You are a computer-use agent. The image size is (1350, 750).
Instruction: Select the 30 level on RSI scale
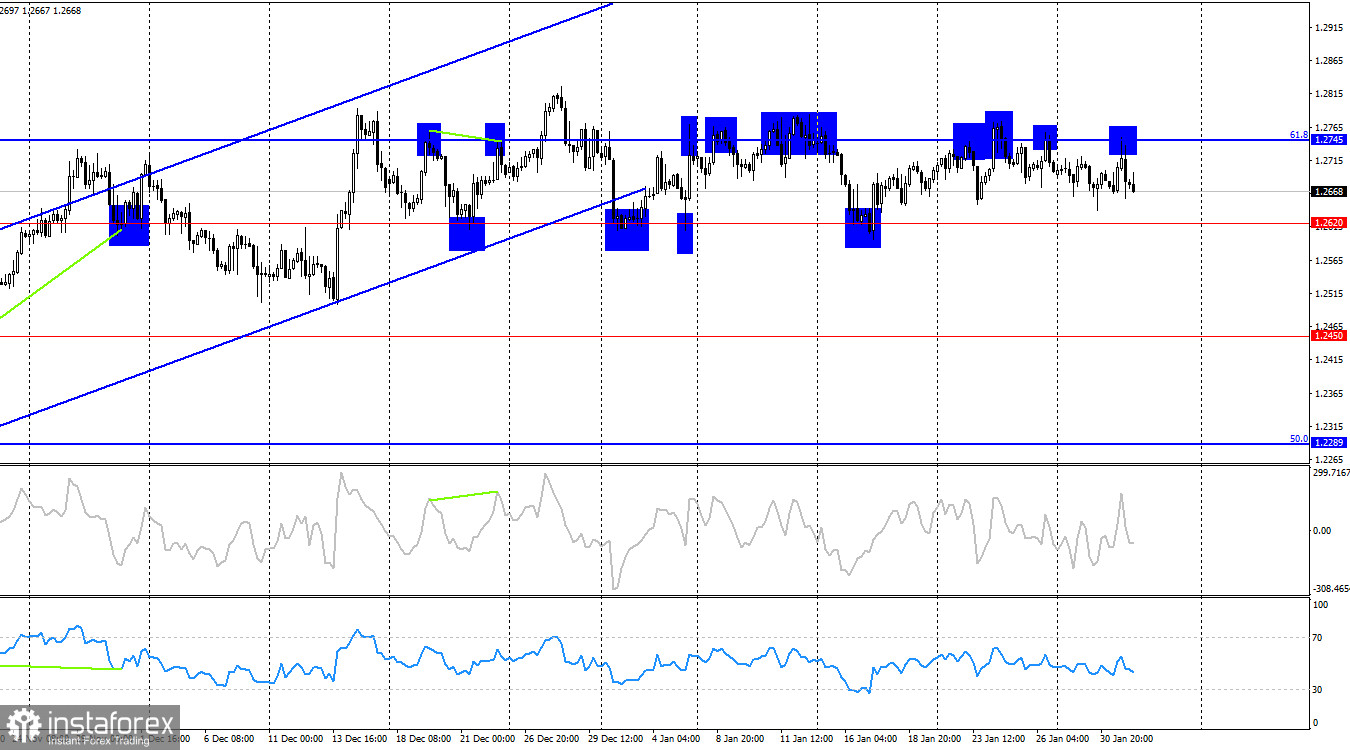[x=1318, y=690]
